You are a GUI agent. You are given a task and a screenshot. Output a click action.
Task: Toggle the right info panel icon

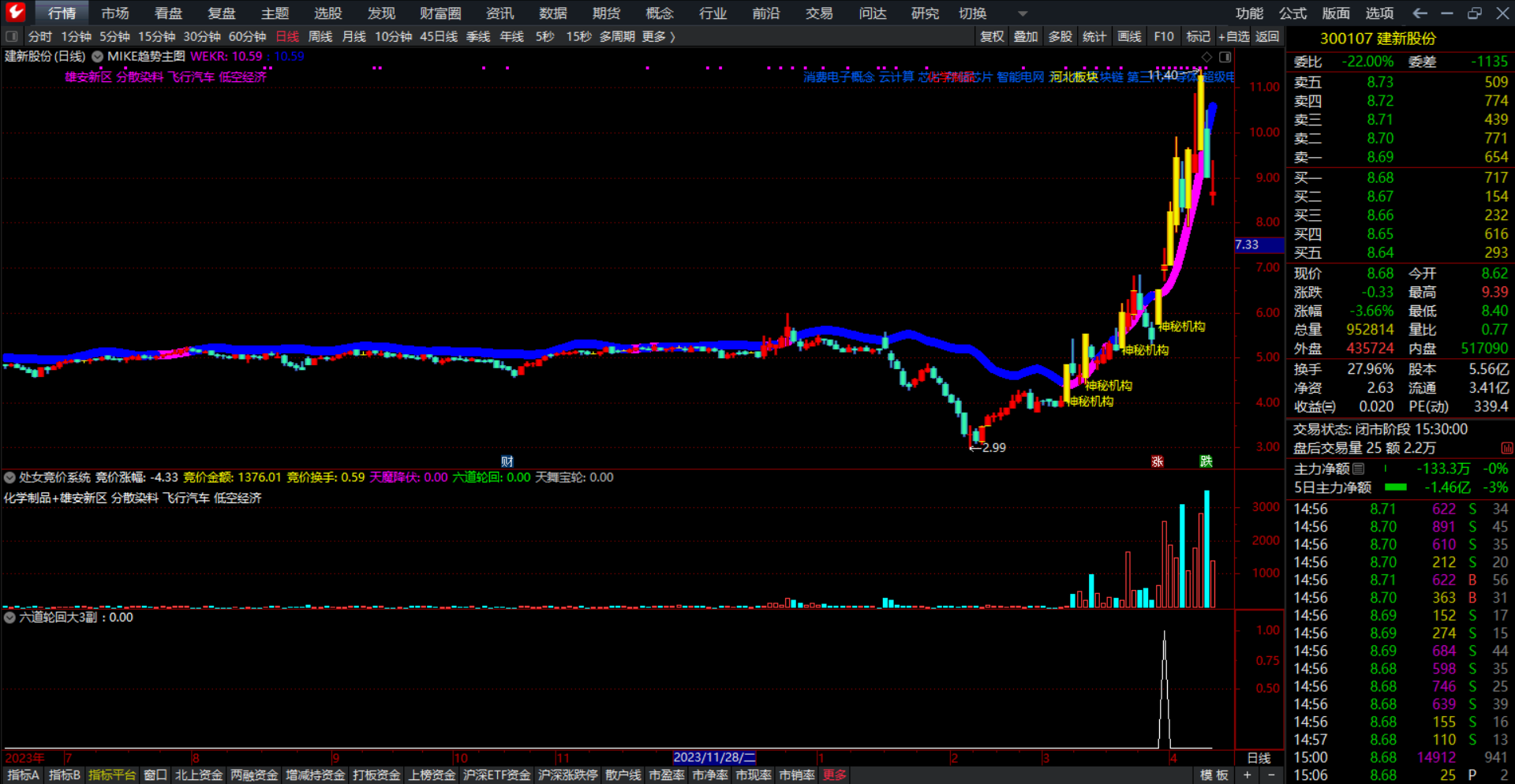[x=1225, y=57]
